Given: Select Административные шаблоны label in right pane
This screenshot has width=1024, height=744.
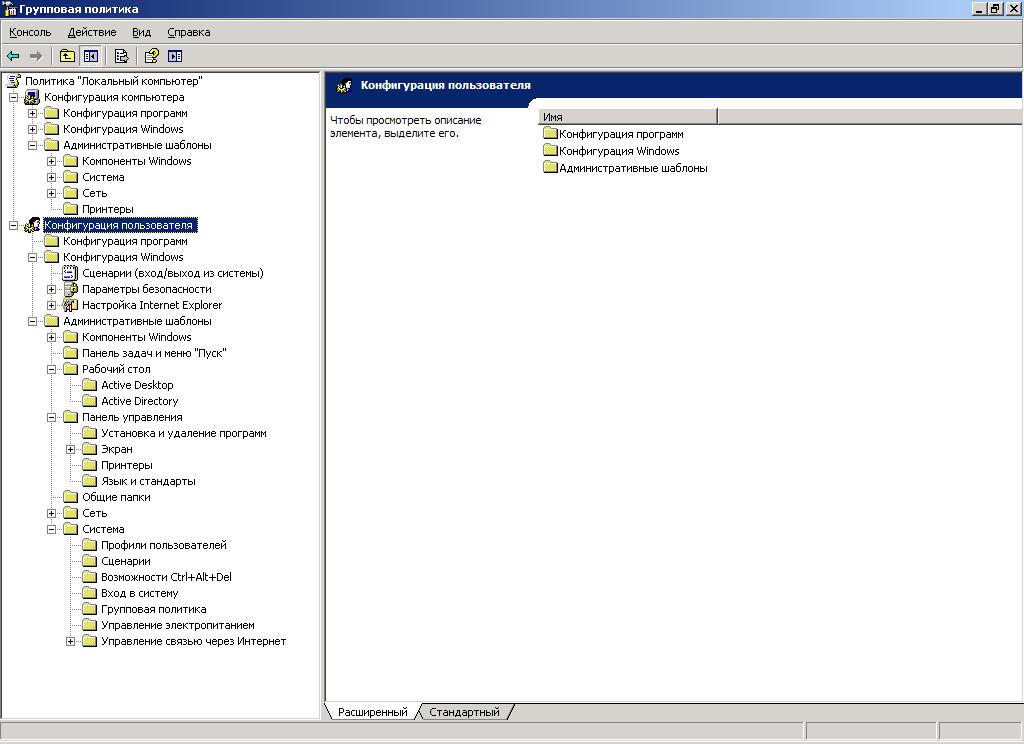Looking at the screenshot, I should (x=633, y=168).
